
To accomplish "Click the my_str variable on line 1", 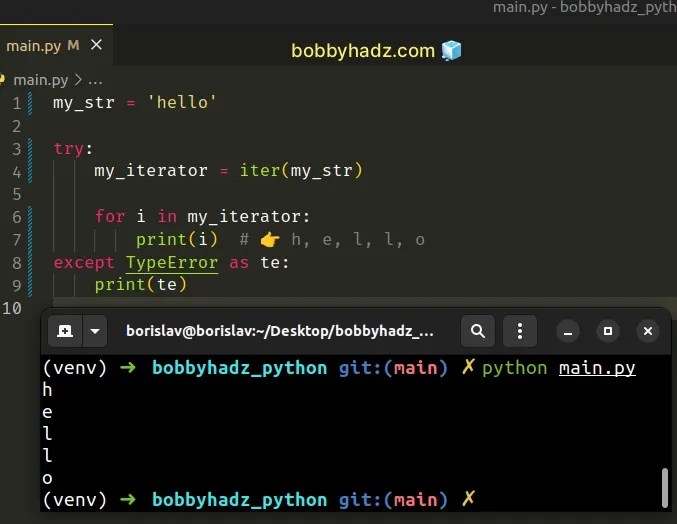I will click(84, 103).
